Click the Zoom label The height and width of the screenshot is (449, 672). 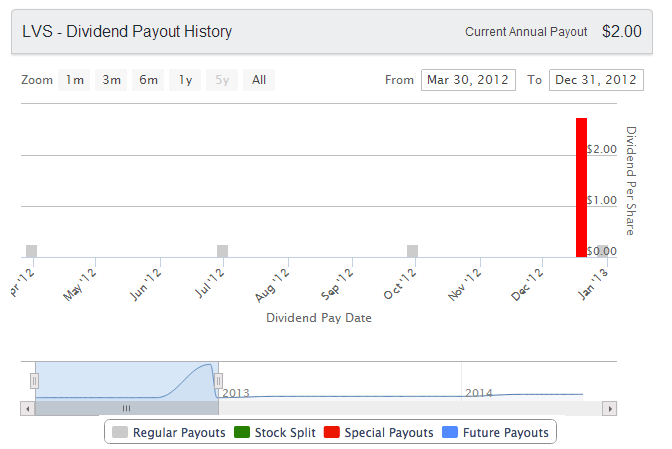[37, 80]
